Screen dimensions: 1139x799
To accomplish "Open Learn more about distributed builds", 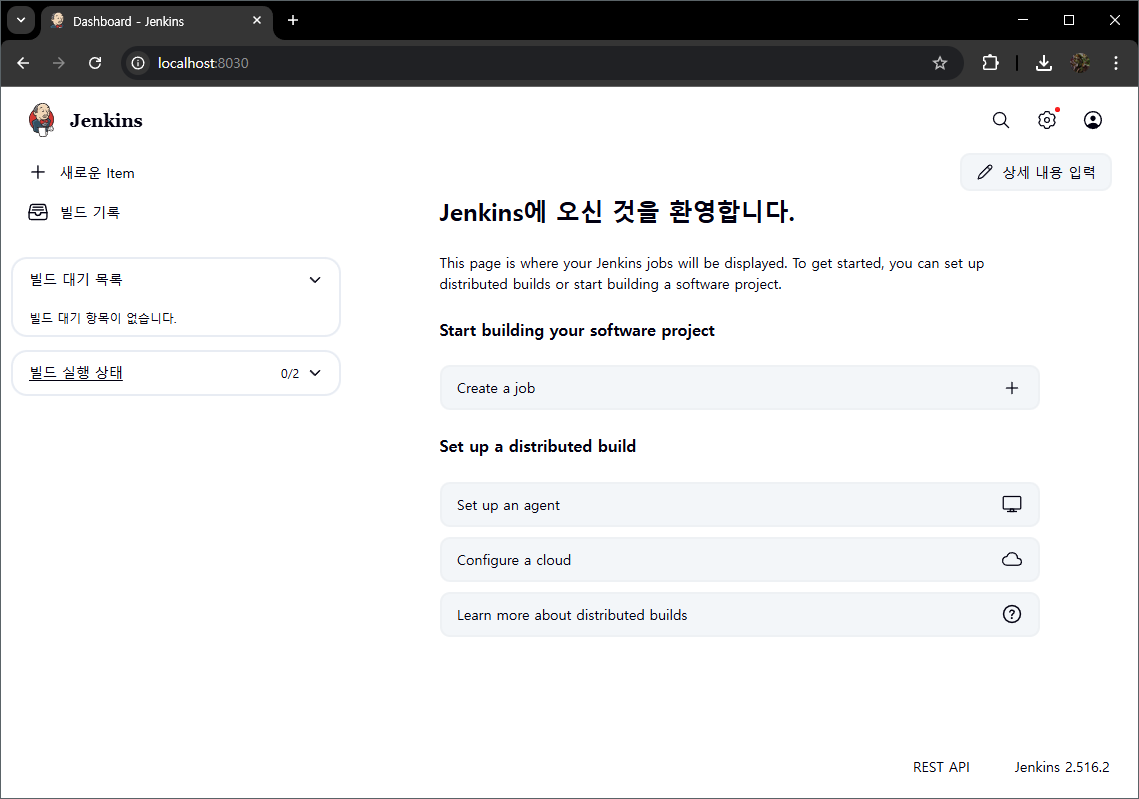I will pyautogui.click(x=739, y=615).
